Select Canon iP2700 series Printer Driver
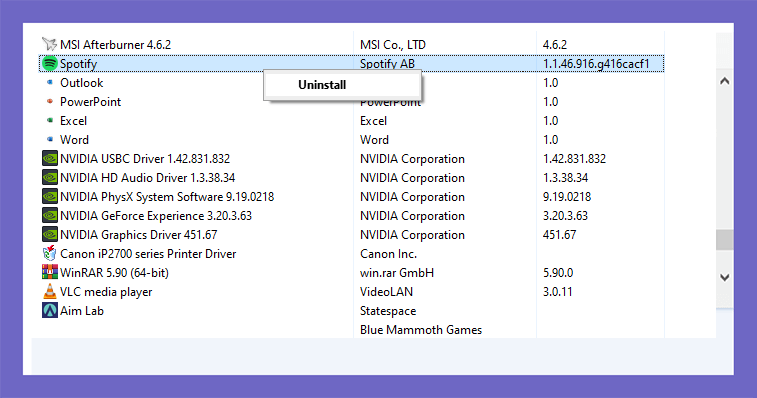This screenshot has height=398, width=757. pos(148,254)
